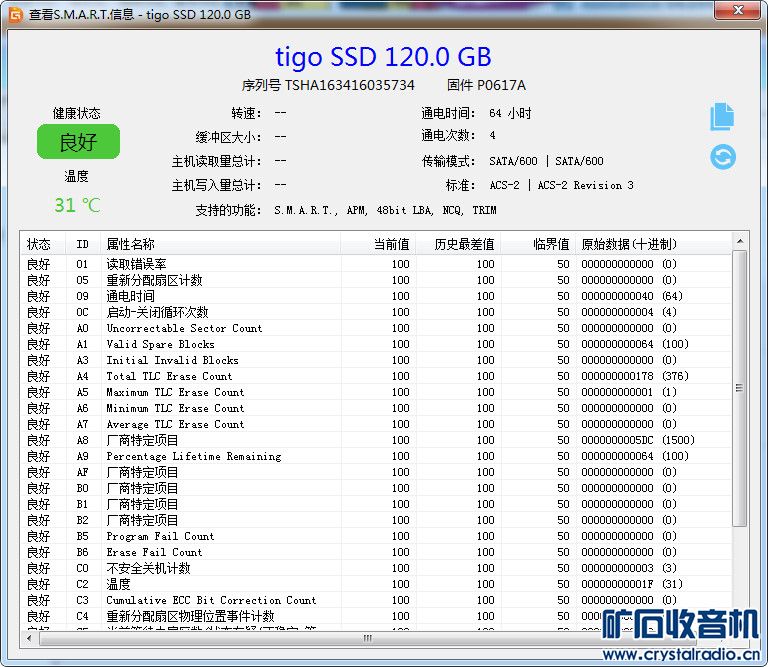
Task: Select the Cumulative ECC Bit Correction Count row
Action: [x=376, y=600]
